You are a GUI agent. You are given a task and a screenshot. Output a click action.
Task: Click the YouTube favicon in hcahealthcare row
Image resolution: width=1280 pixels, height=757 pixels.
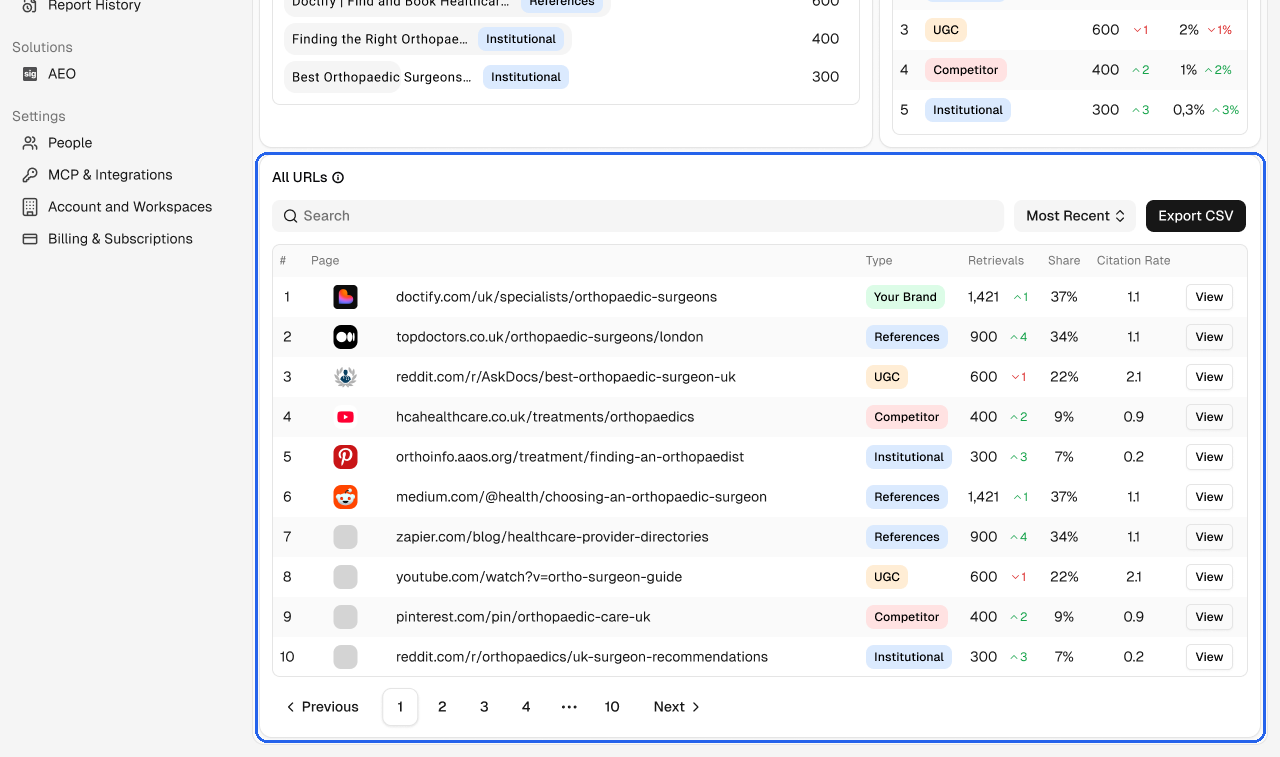click(x=345, y=417)
